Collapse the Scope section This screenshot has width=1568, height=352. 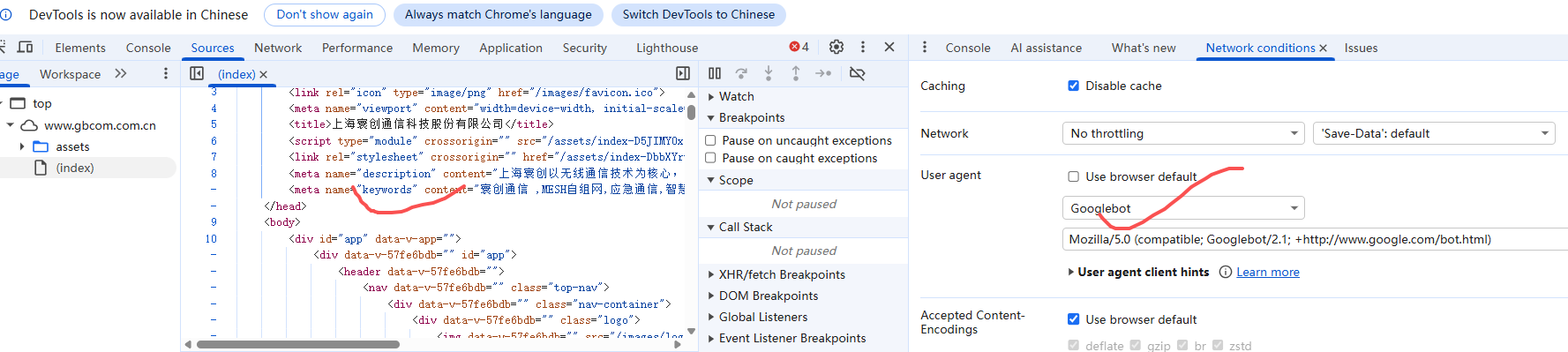pos(711,180)
